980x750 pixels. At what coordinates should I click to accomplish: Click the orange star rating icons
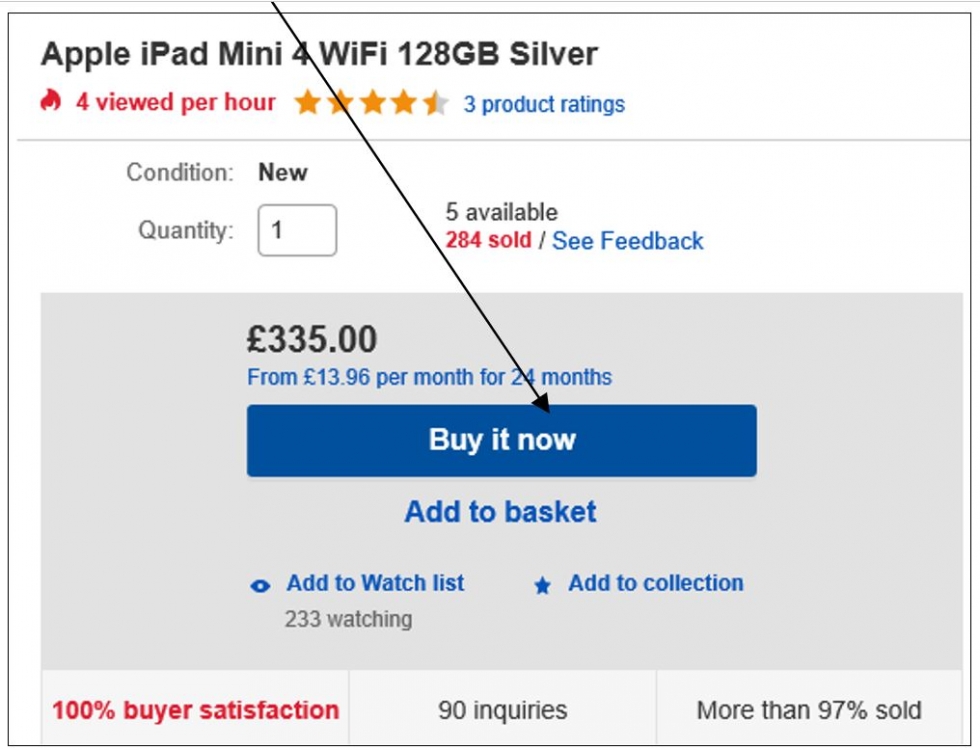pos(371,102)
